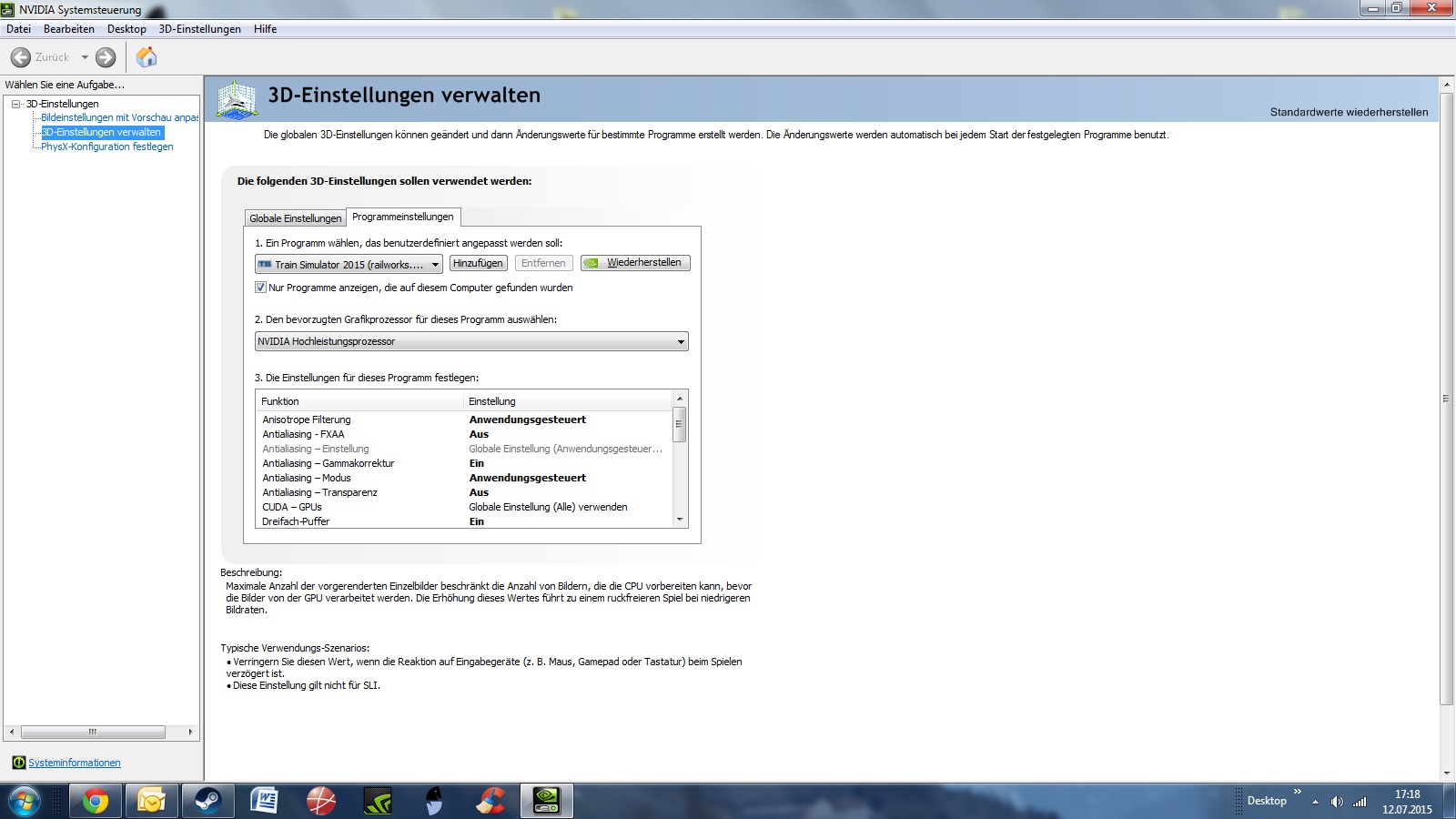This screenshot has width=1456, height=819.
Task: Open the 3D-Einstellungen menu
Action: pyautogui.click(x=200, y=29)
